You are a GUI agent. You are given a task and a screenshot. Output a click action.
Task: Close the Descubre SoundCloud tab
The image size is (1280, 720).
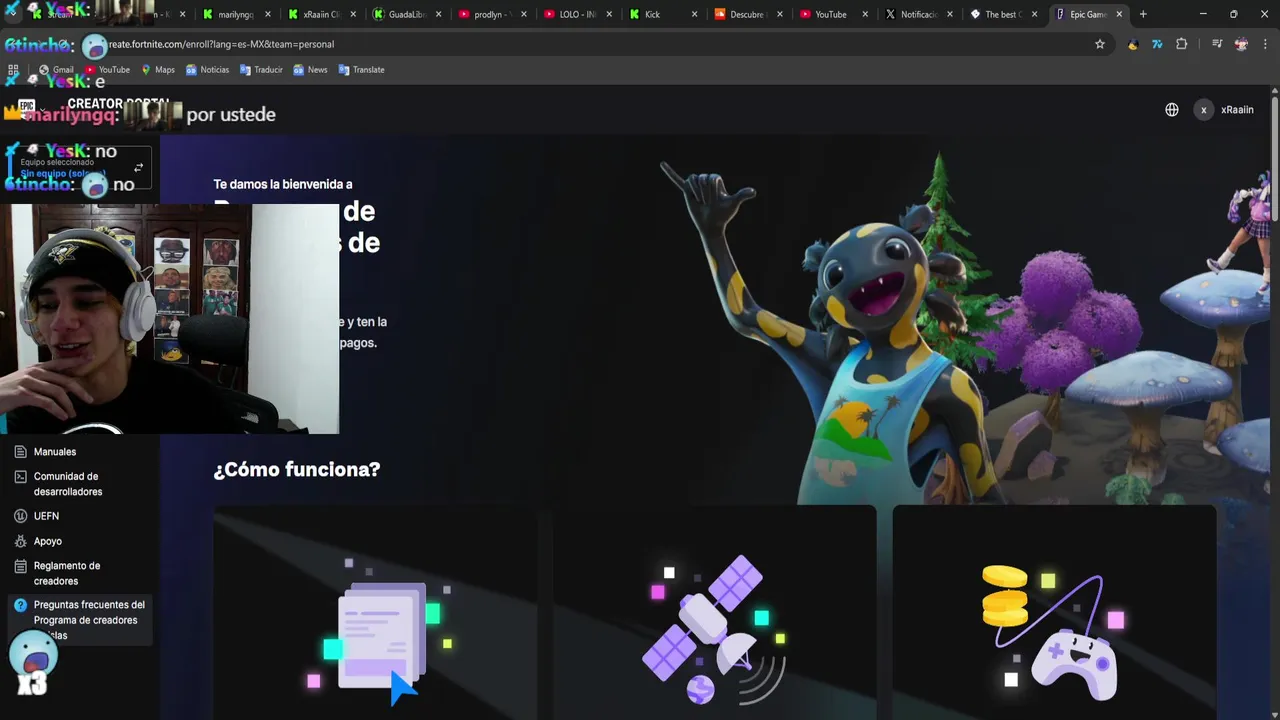[780, 14]
